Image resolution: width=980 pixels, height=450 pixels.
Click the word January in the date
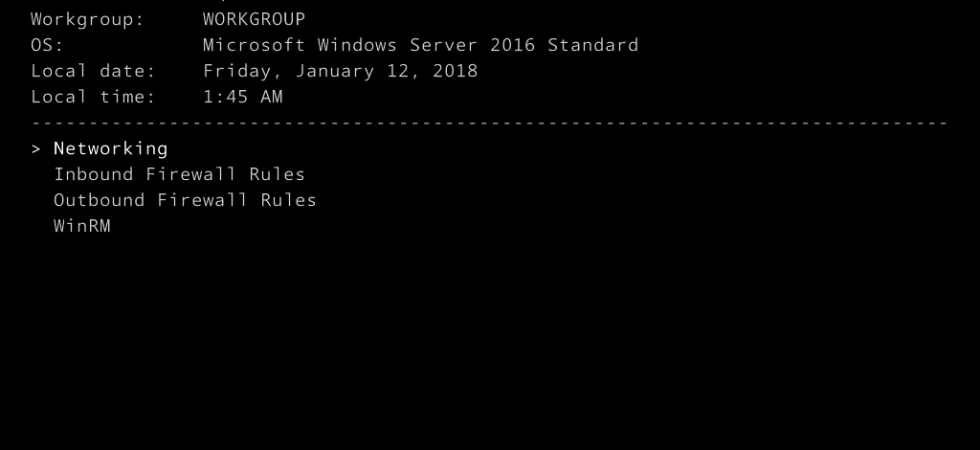point(334,72)
